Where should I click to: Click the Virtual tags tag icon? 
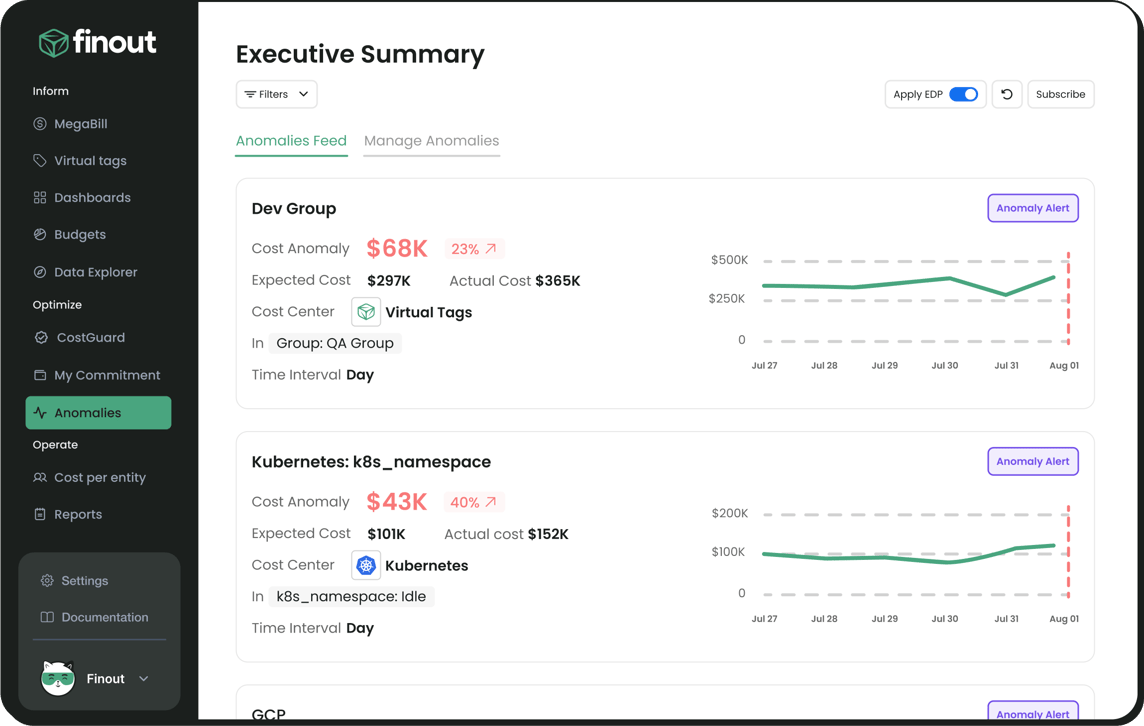point(40,161)
